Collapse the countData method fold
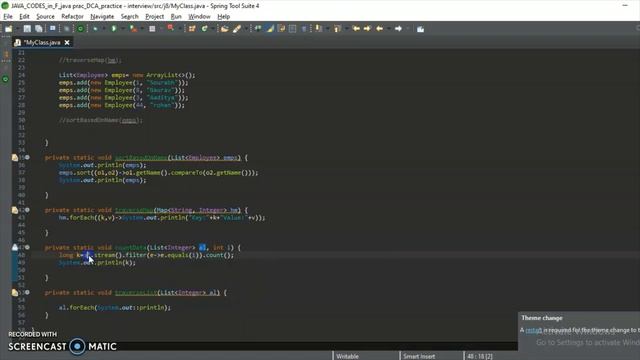Screen dimensions: 640x360 27,247
